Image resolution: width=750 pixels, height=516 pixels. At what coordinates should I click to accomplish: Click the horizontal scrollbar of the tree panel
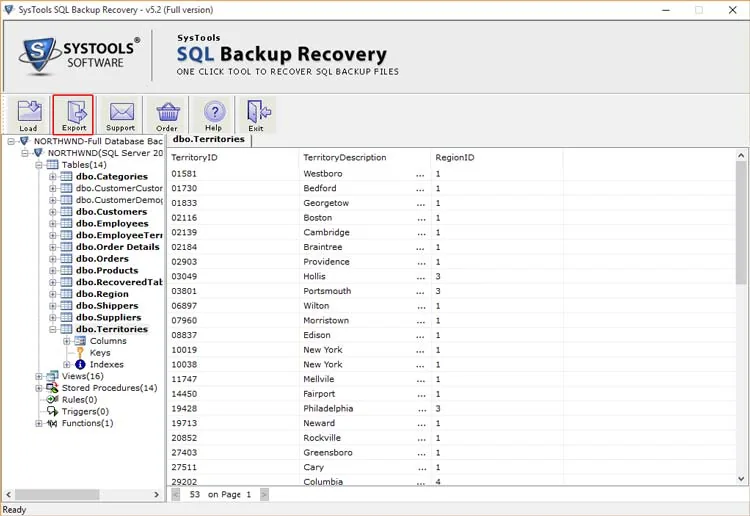(82, 494)
